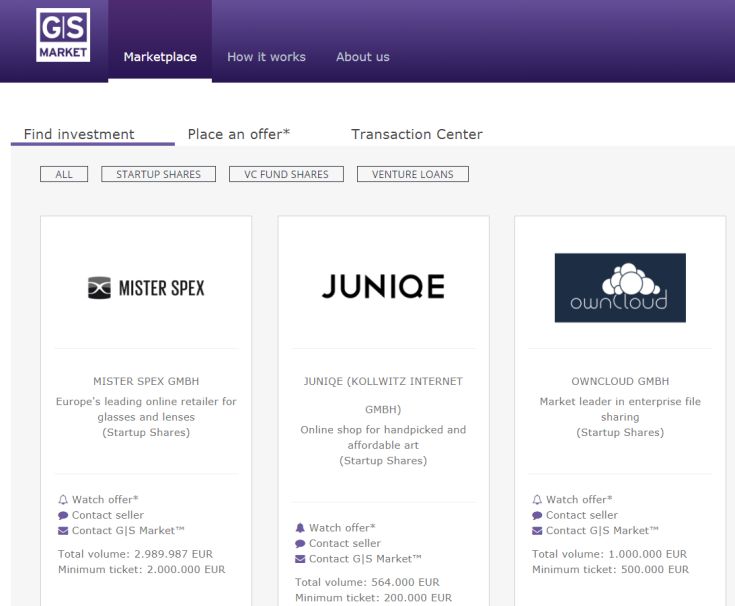Click speech bubble icon on Mister Spex card

click(x=63, y=516)
